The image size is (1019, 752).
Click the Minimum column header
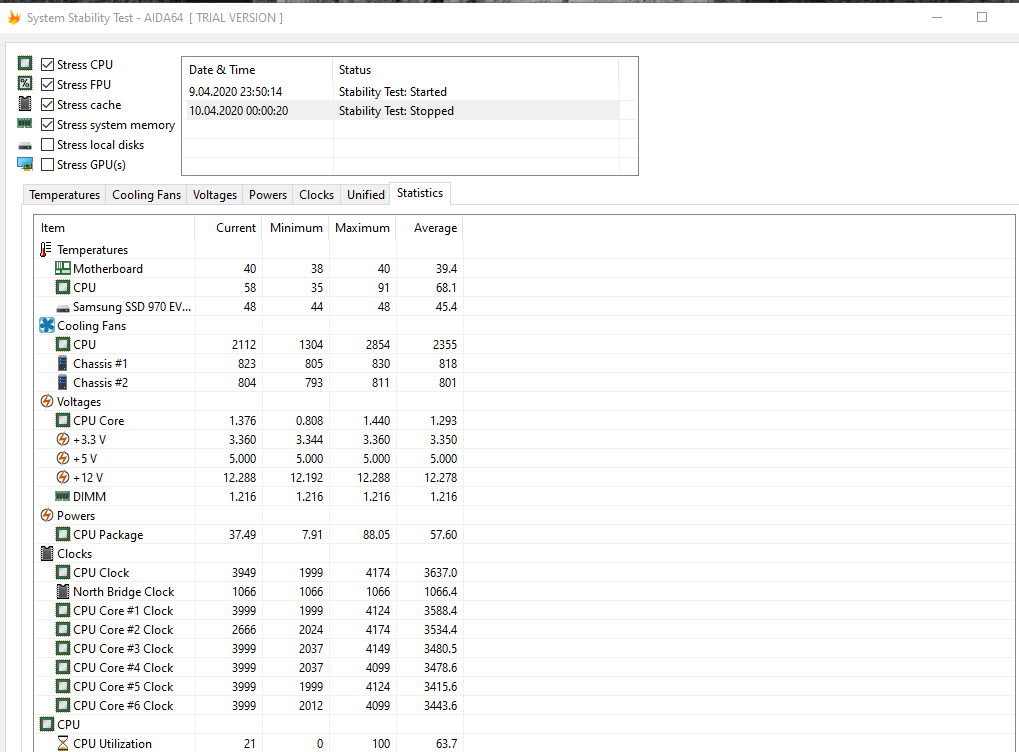[x=296, y=227]
